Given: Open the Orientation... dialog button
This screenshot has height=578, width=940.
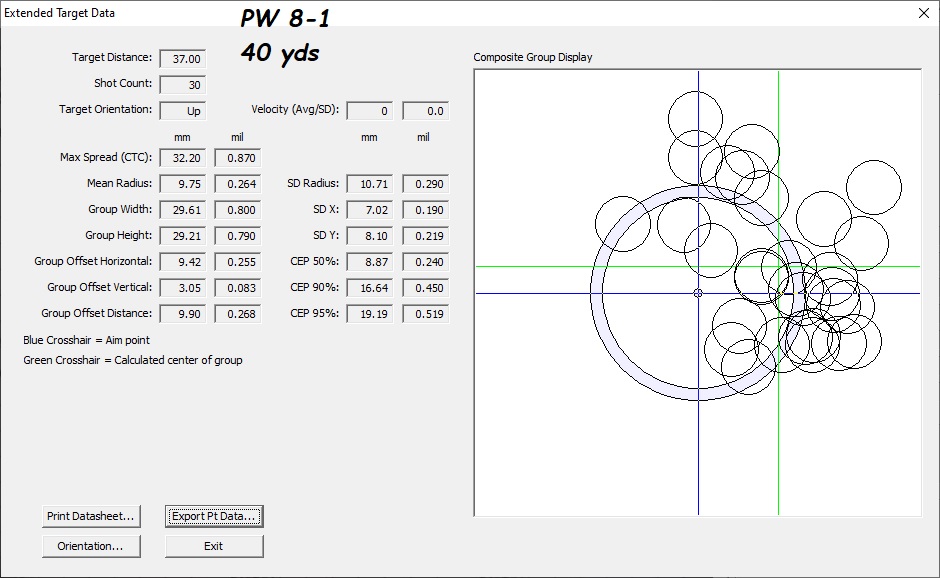Looking at the screenshot, I should (91, 546).
